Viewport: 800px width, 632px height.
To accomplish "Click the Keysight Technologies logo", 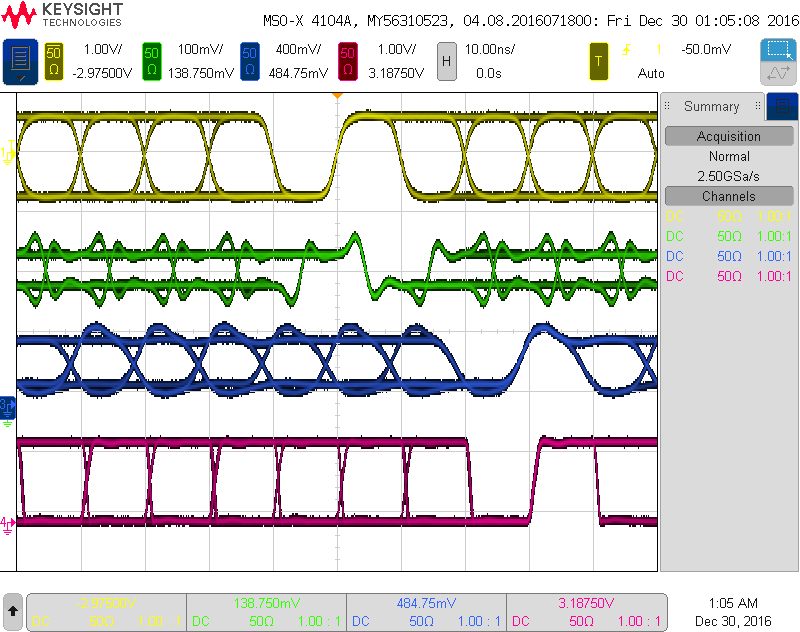I will click(62, 15).
